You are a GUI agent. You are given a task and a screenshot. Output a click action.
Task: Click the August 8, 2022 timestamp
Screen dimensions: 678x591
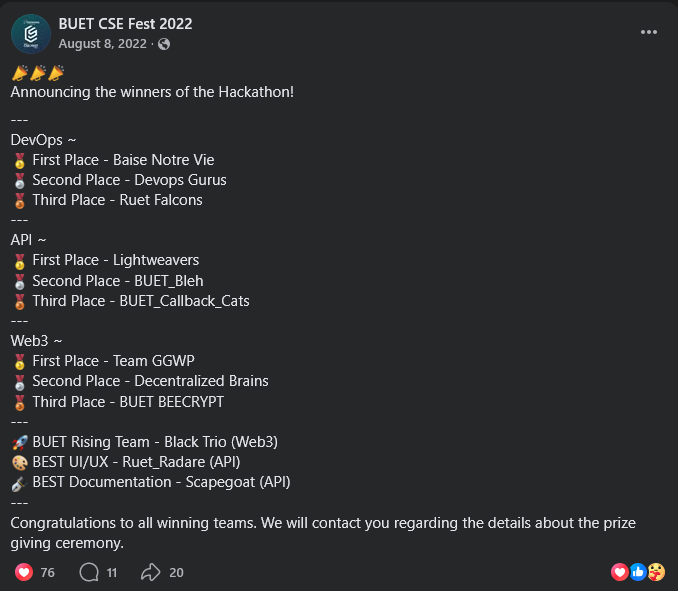[102, 44]
